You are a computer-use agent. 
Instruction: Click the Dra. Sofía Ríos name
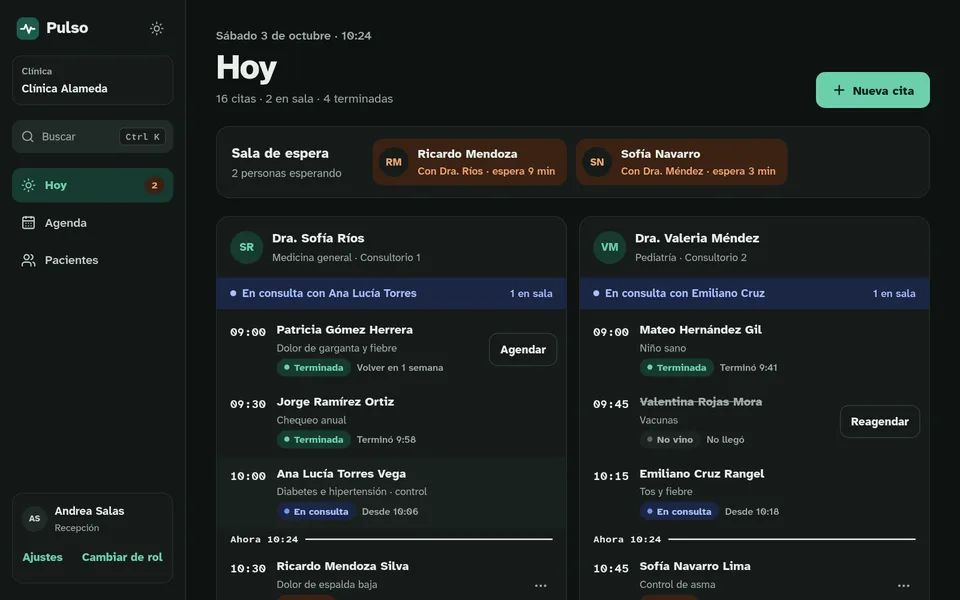(x=318, y=238)
